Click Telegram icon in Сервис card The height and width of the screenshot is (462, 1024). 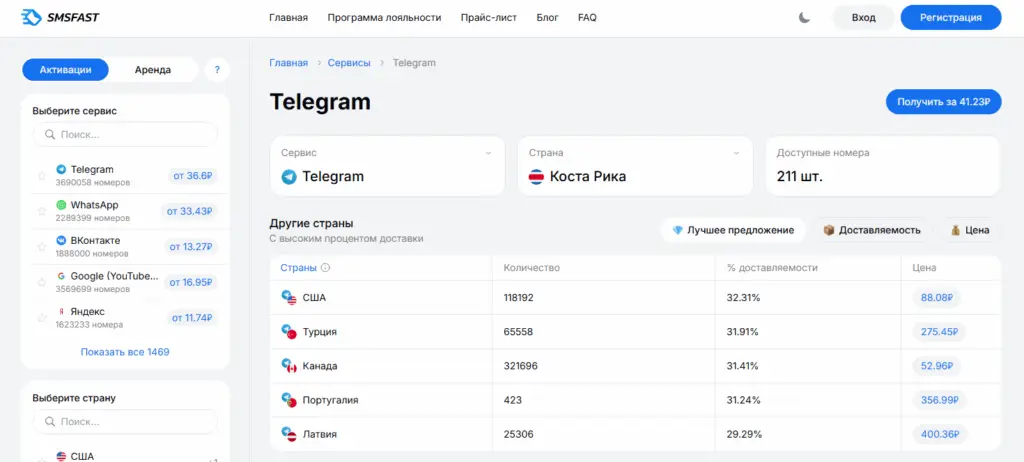(289, 176)
